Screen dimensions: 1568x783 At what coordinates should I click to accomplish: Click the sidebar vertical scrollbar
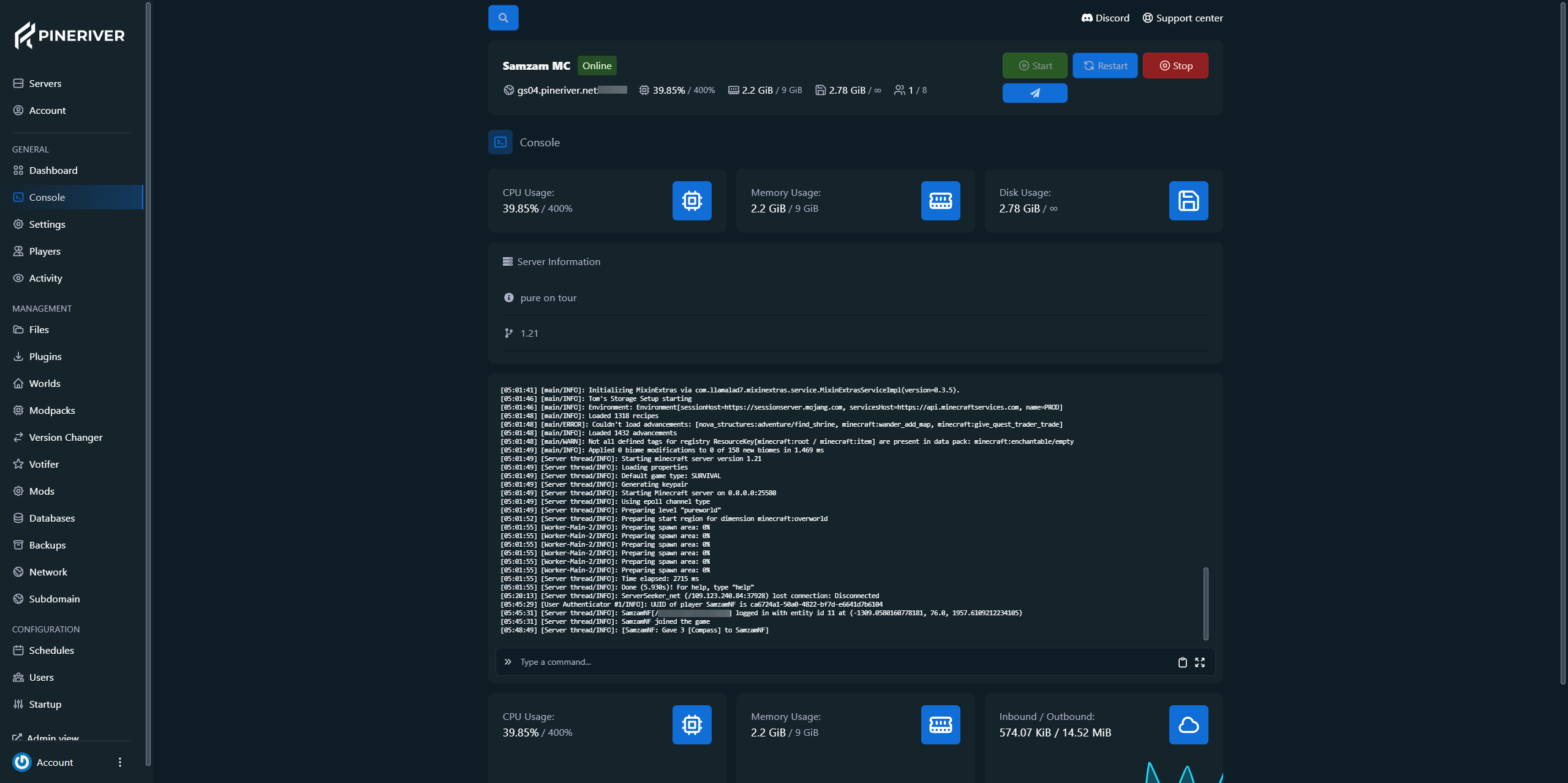click(x=148, y=384)
